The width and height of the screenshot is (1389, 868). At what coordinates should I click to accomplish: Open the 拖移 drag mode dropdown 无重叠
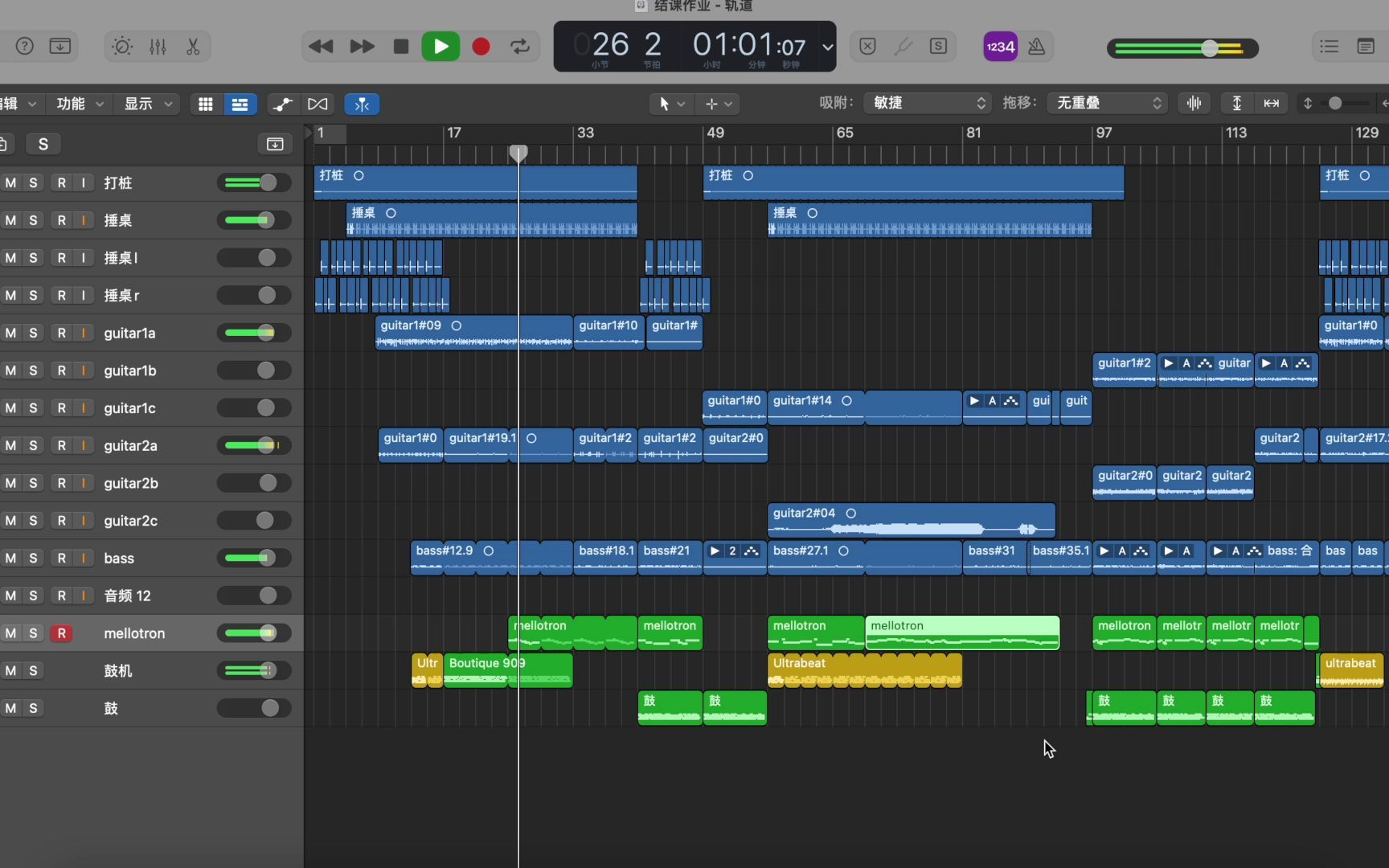1108,103
